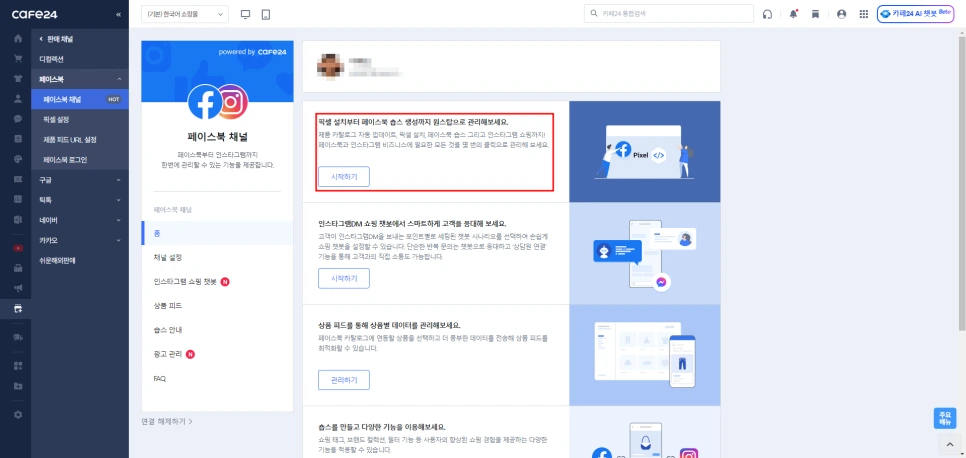Switch to desktop monitor preview icon

pyautogui.click(x=246, y=14)
